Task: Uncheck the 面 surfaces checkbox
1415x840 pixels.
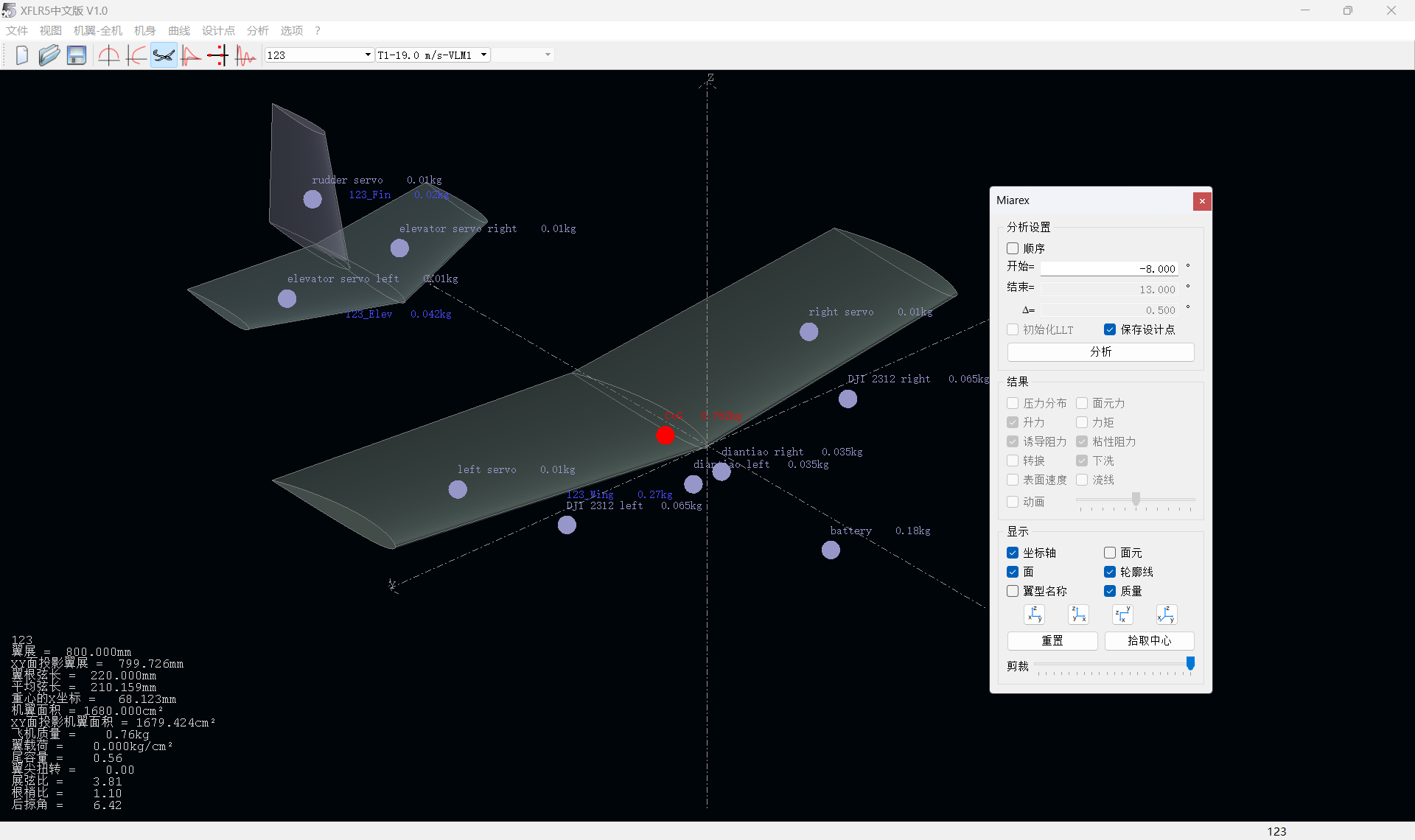Action: pyautogui.click(x=1013, y=572)
